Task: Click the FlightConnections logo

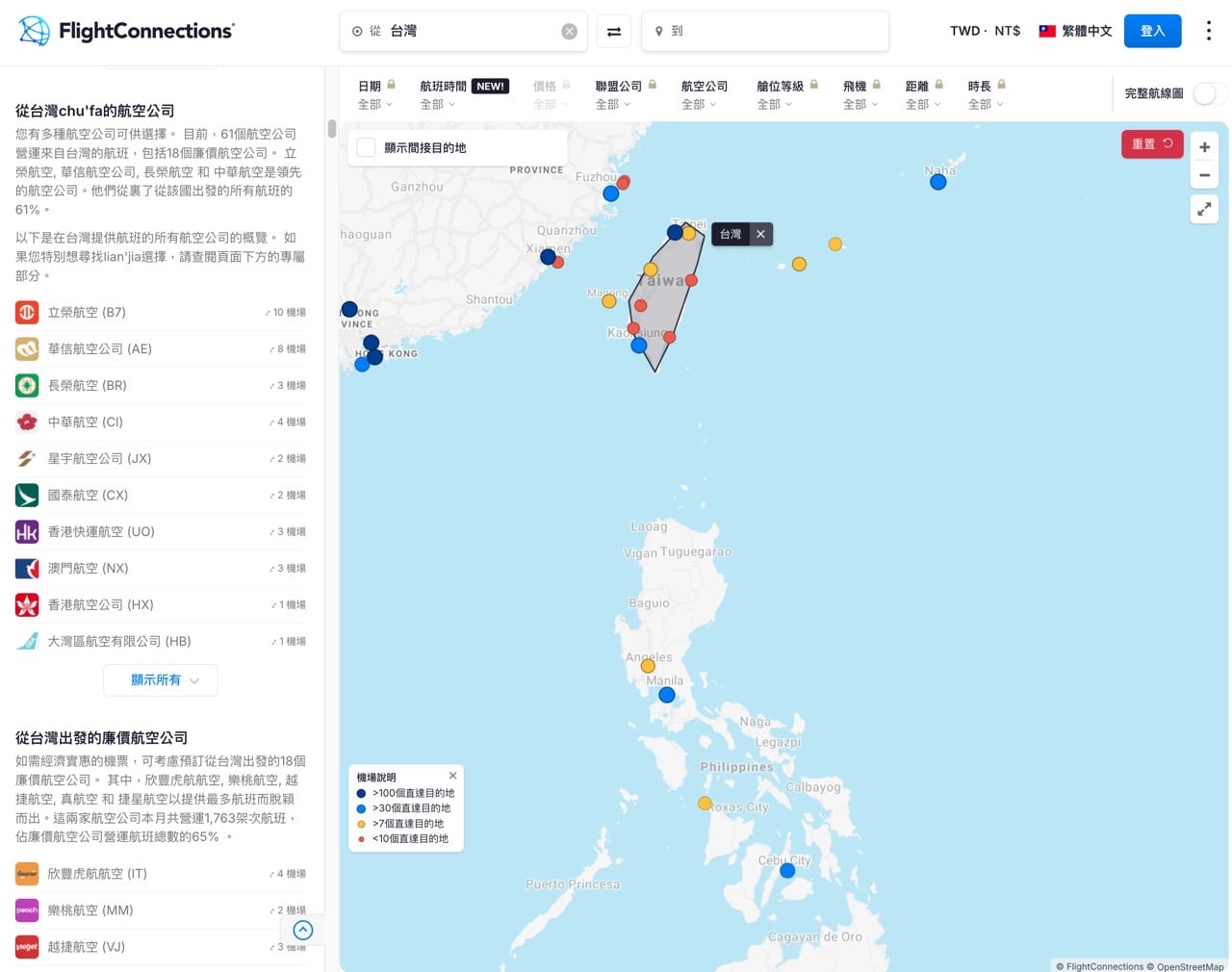Action: point(126,31)
